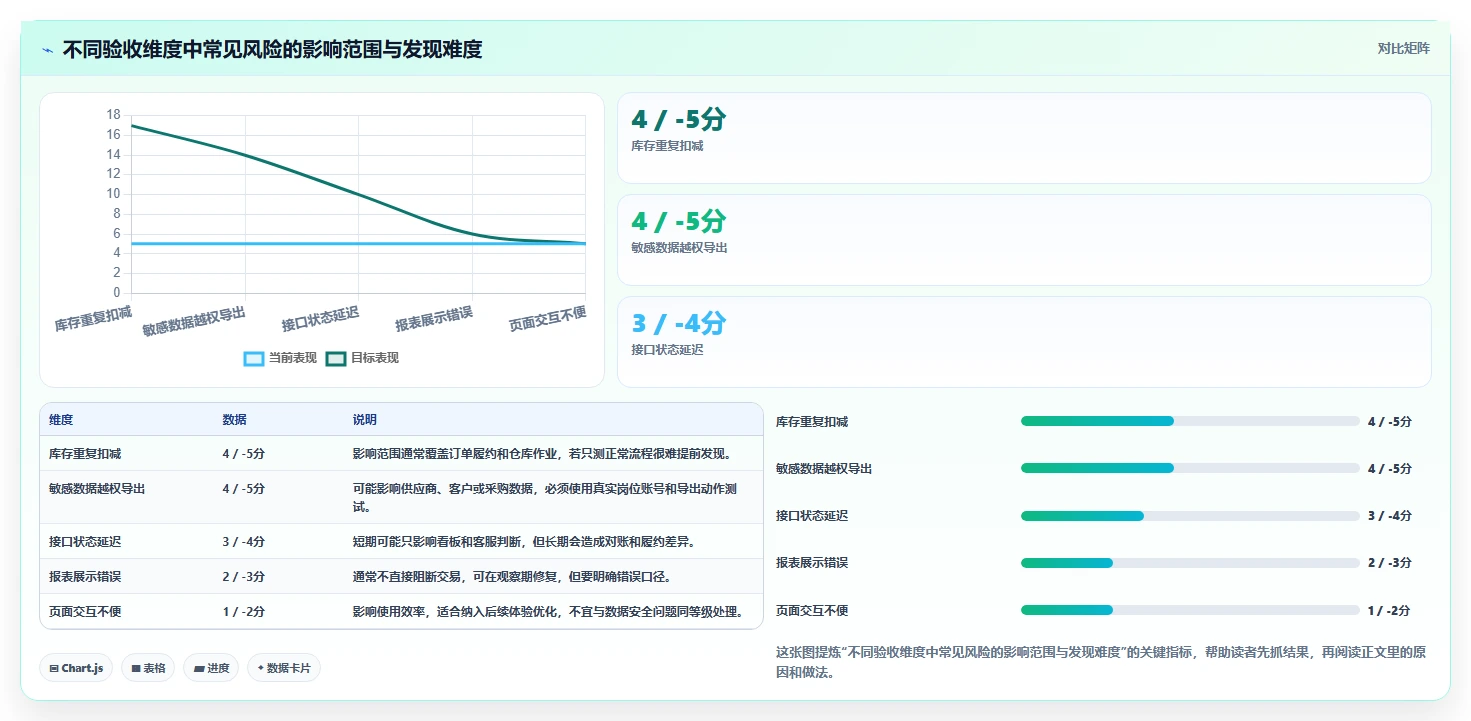Click the 敏感数据越权导出 x-axis label on the chart

tap(194, 321)
